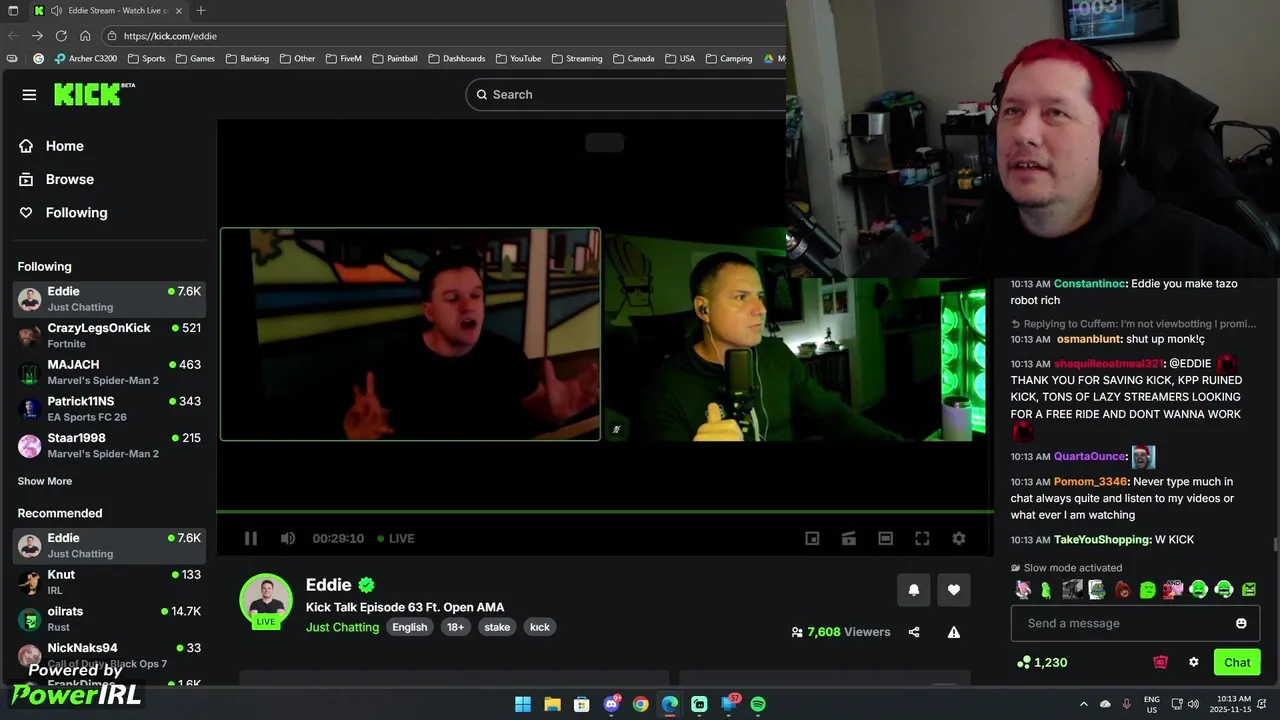Open Browse in the sidebar
The width and height of the screenshot is (1280, 720).
[69, 179]
